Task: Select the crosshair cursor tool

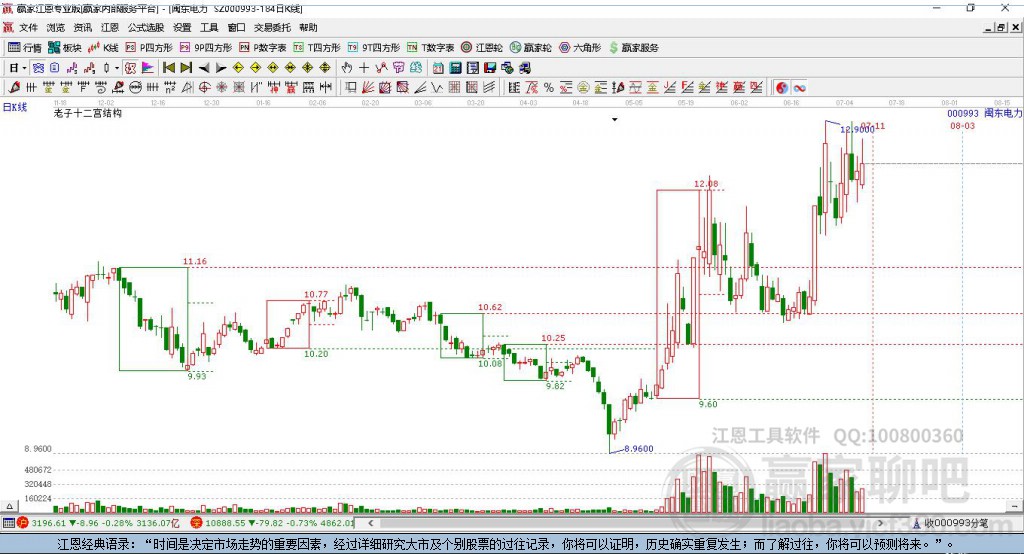Action: click(364, 68)
